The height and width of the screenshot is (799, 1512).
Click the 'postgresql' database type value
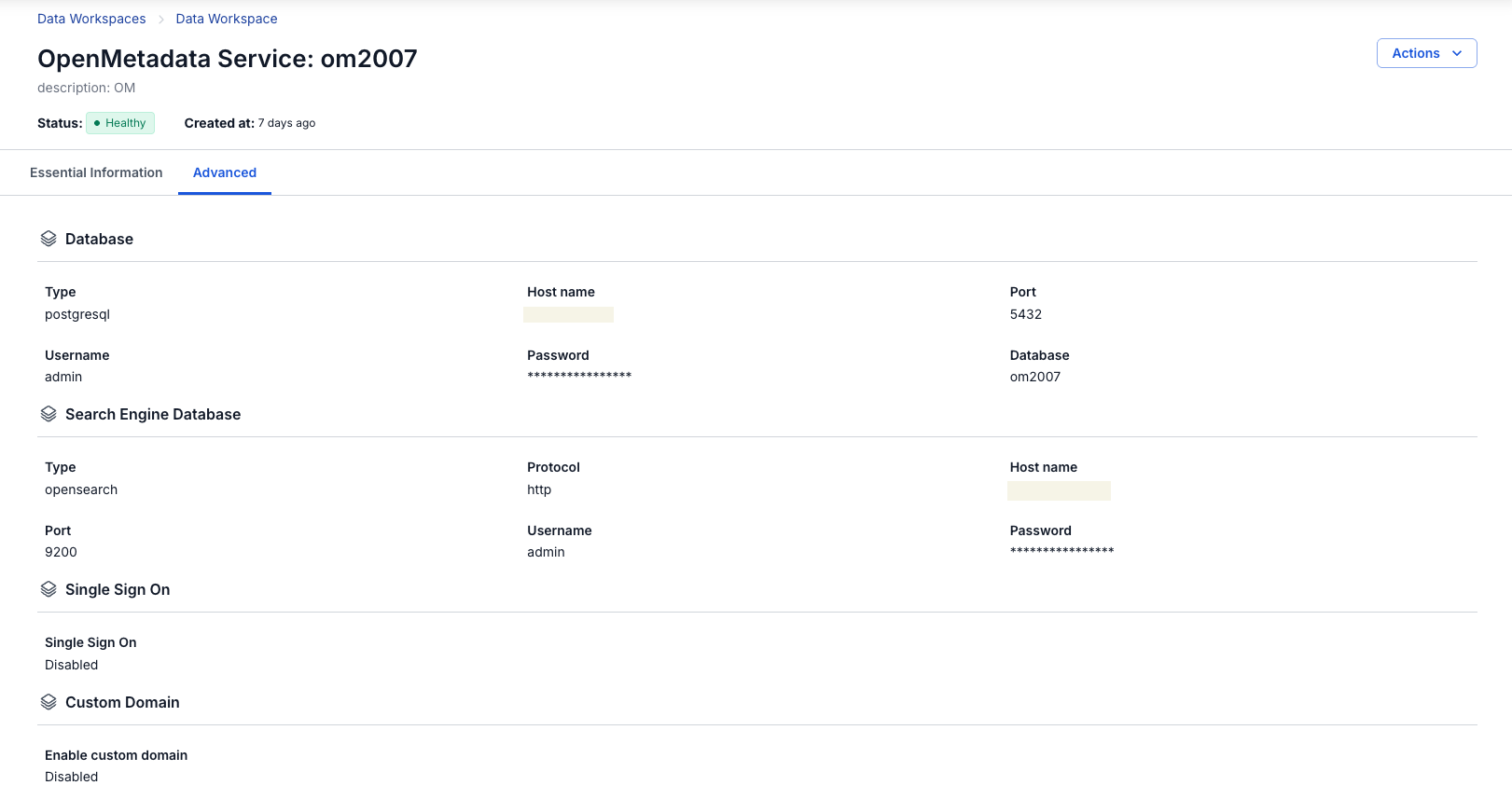[x=77, y=314]
